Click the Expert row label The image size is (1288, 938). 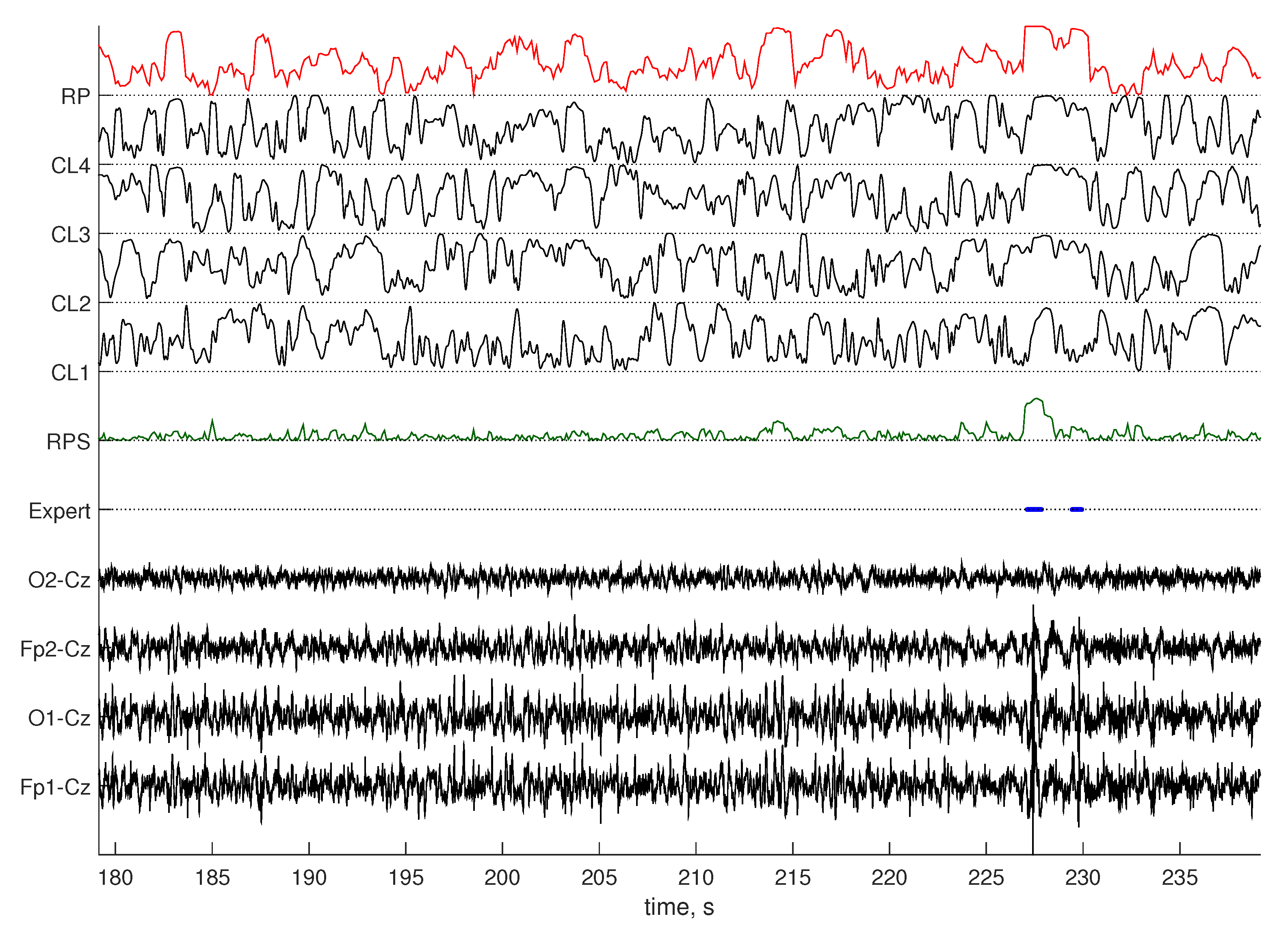pyautogui.click(x=59, y=511)
